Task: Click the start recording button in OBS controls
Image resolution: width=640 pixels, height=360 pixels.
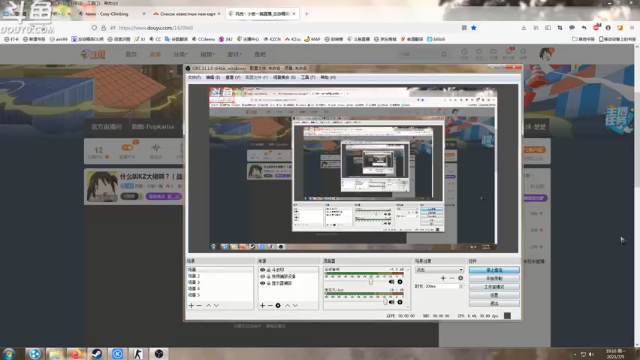Action: point(494,278)
